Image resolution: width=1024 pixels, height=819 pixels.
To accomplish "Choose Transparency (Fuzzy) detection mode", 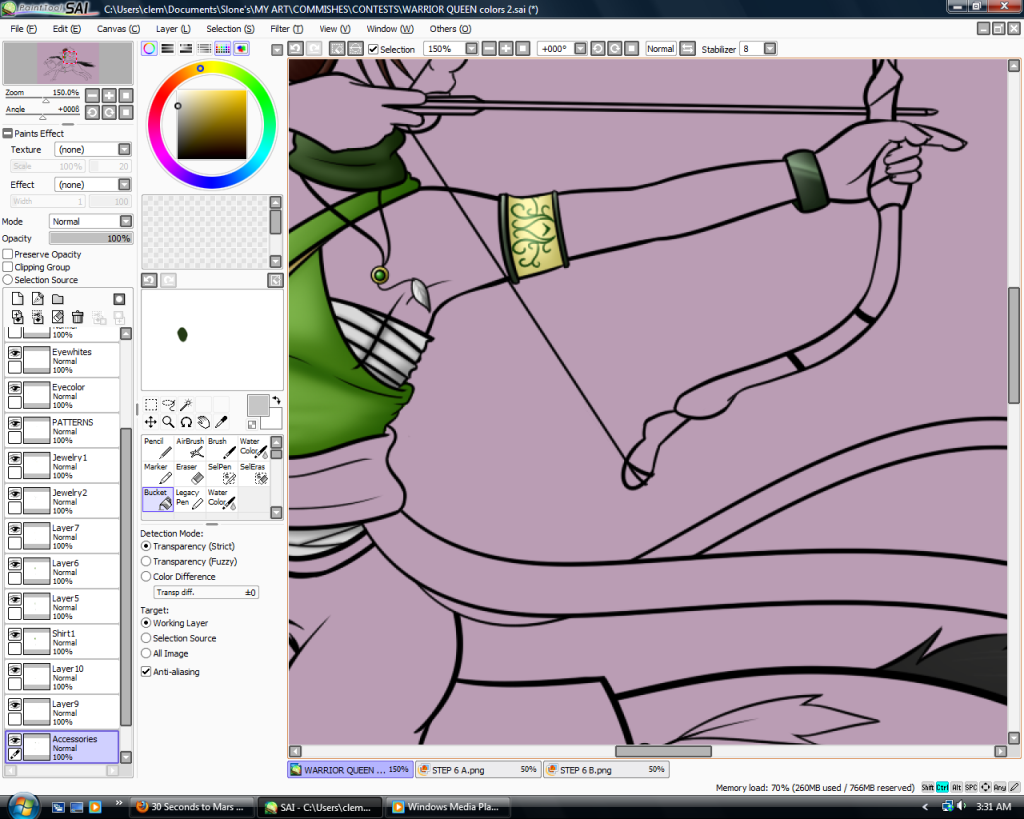I will tap(146, 562).
